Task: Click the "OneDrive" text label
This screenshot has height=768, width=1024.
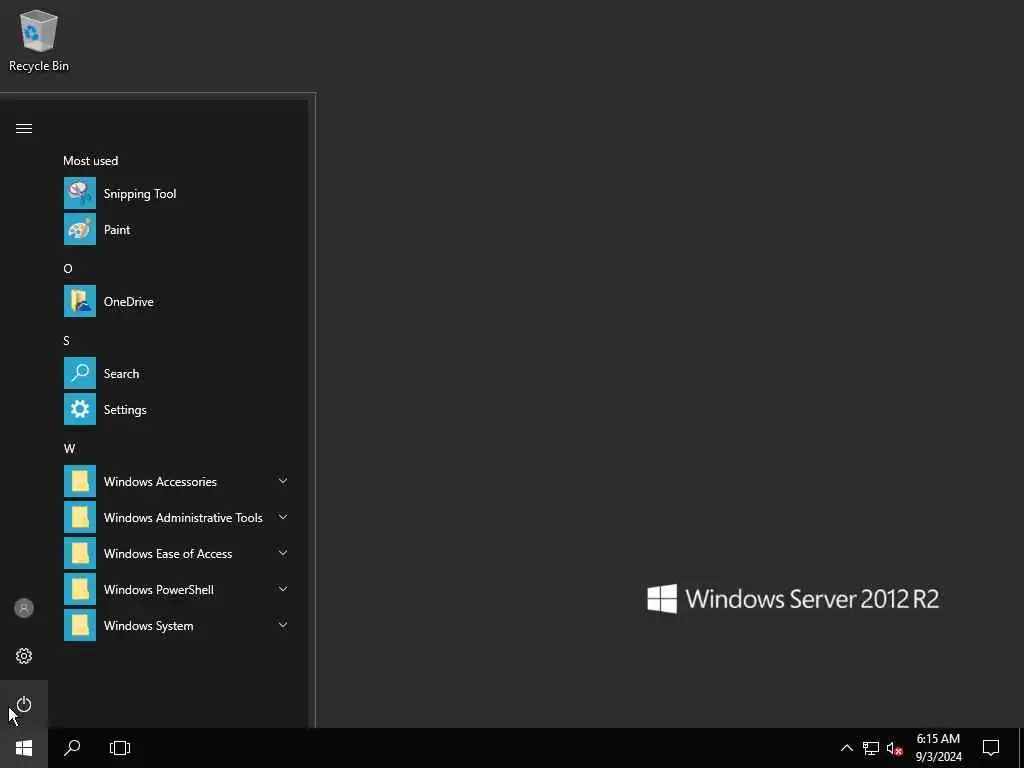Action: point(129,302)
